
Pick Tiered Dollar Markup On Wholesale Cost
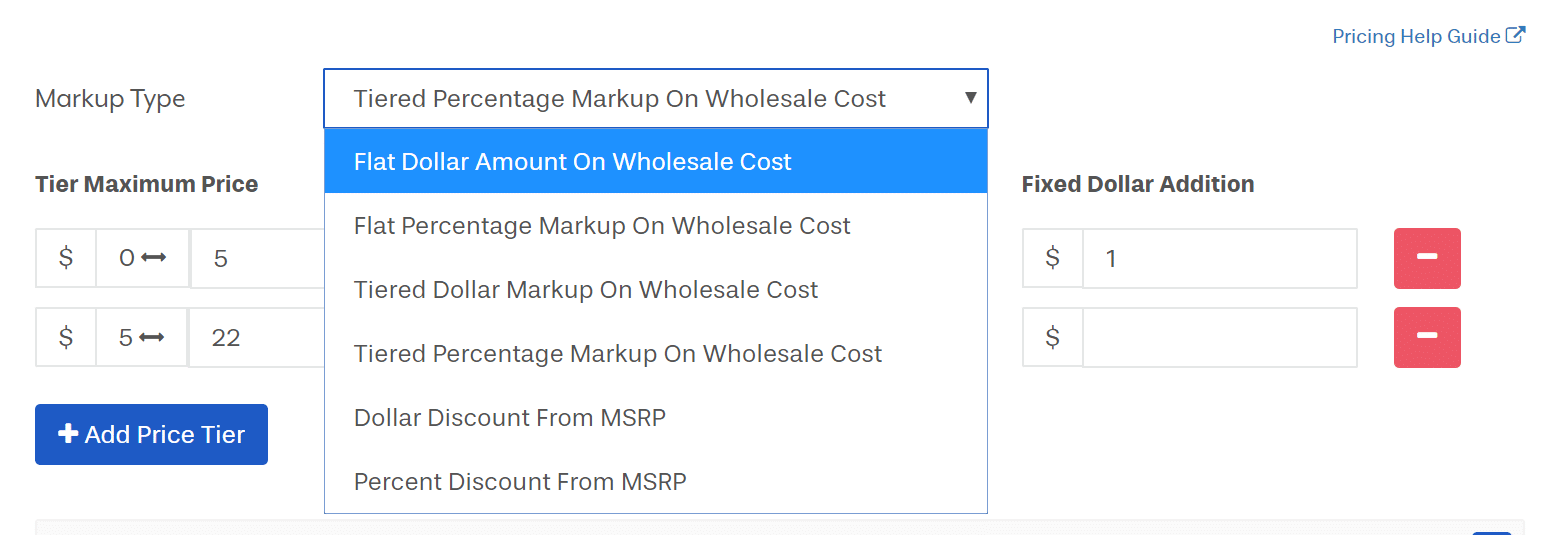[x=586, y=290]
